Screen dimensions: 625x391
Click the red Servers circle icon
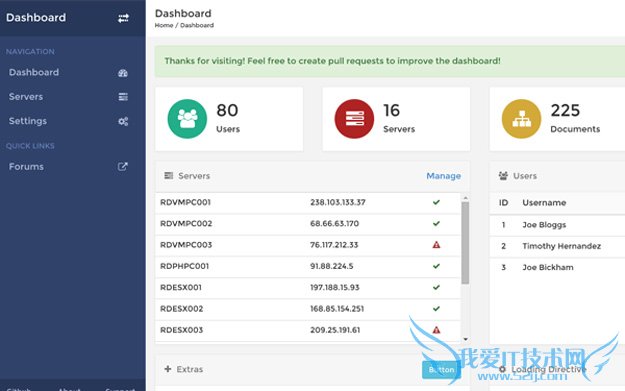click(x=354, y=119)
